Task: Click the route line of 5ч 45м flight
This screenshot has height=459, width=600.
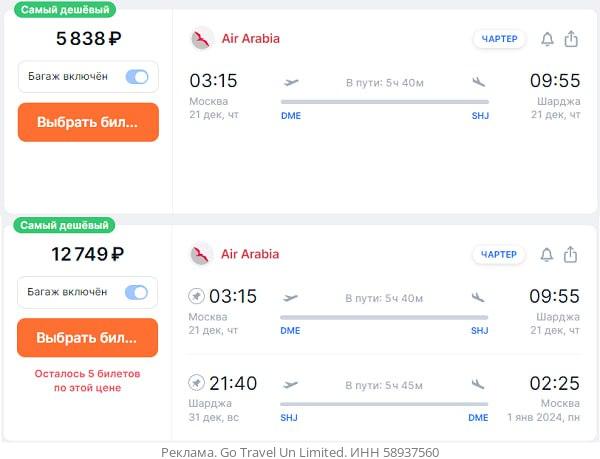Action: [384, 404]
